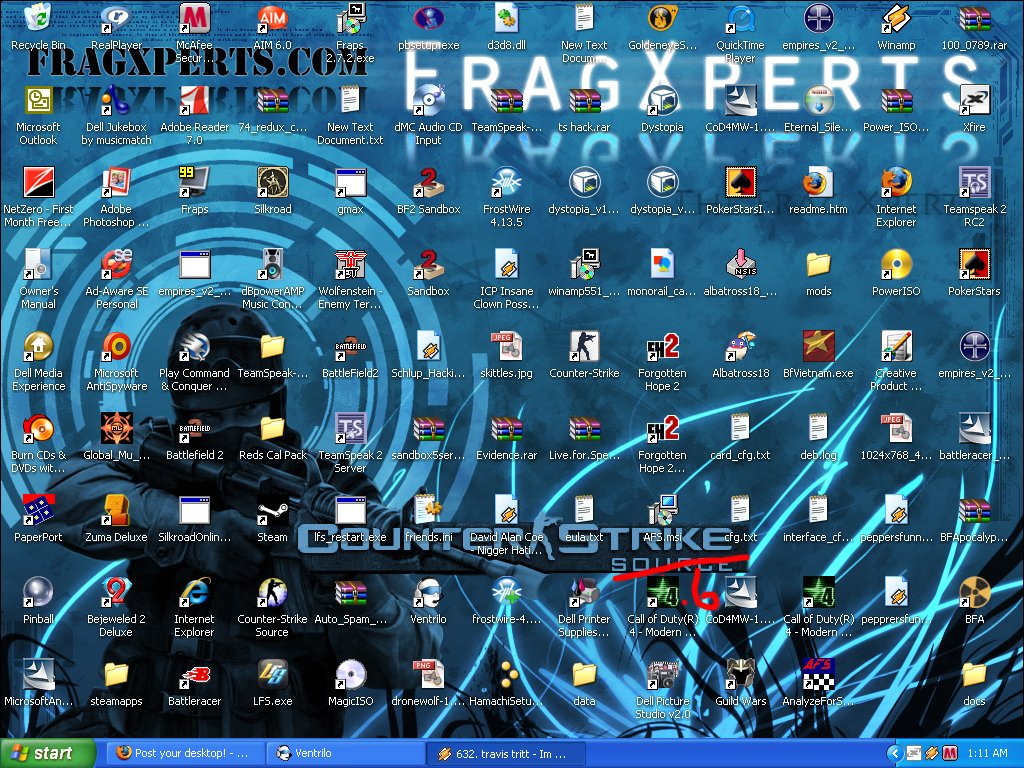
Task: Open the Recycle Bin icon
Action: (39, 18)
